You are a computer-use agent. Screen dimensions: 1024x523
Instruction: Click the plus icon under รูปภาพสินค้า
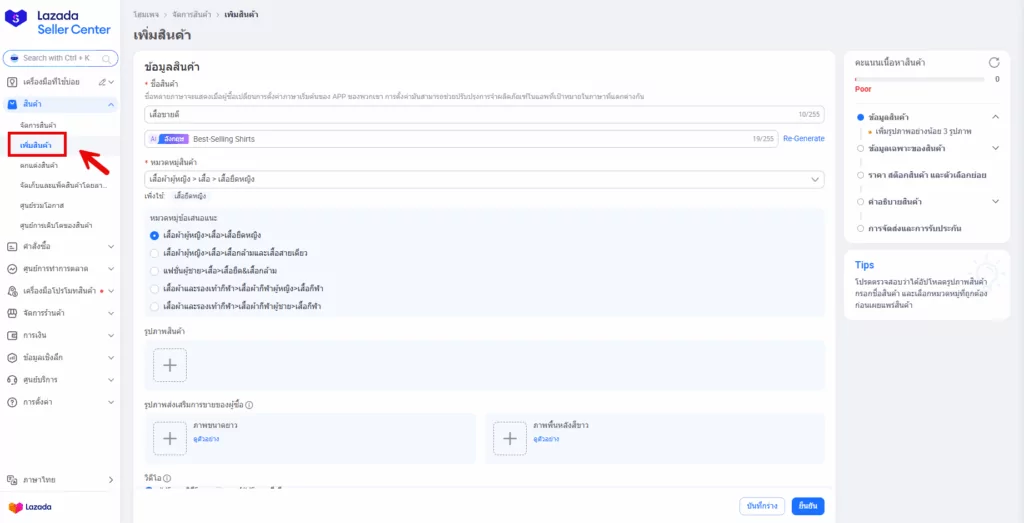[x=169, y=365]
